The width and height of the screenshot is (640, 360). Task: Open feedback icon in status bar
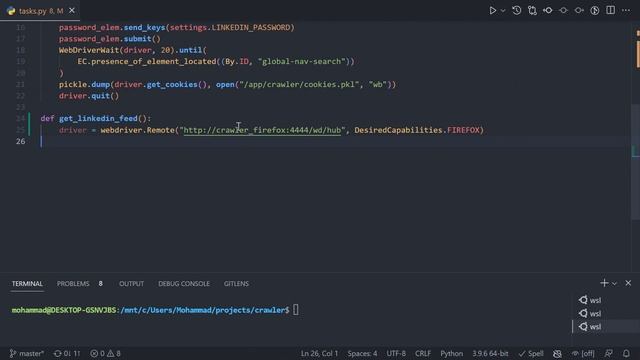coord(609,353)
